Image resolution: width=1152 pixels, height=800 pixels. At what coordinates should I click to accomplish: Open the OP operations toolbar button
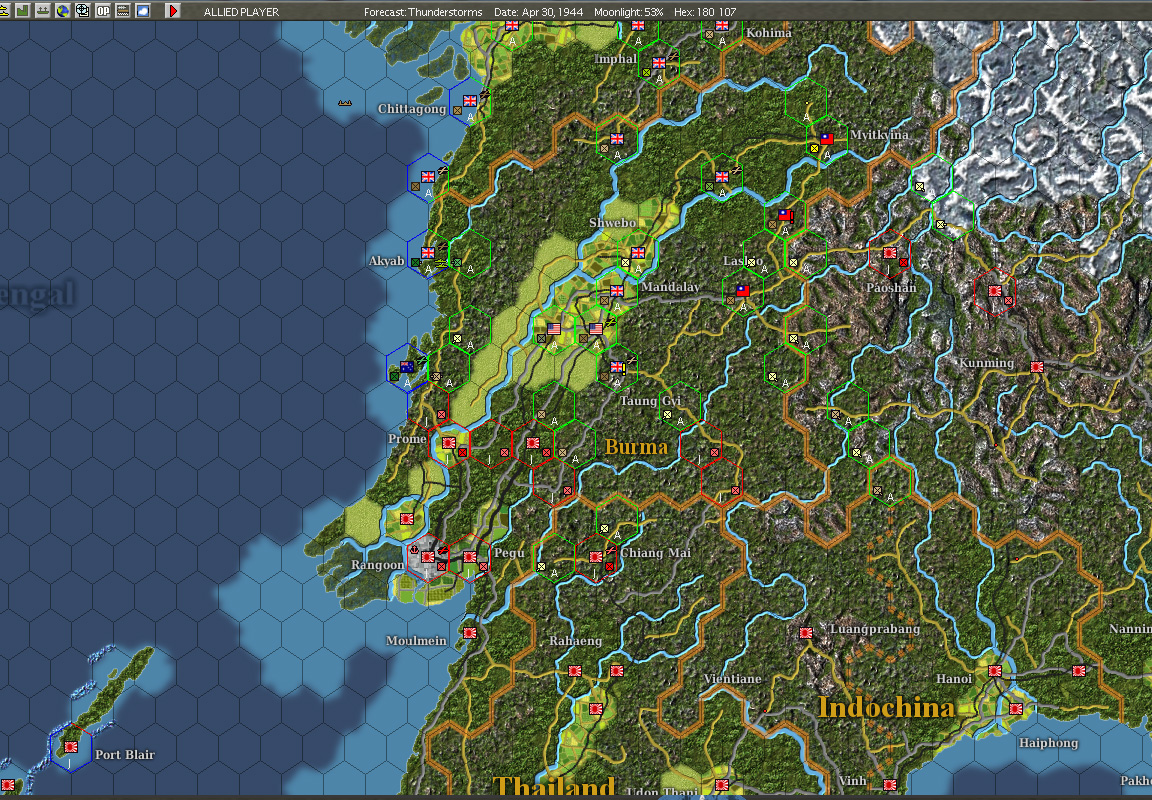click(103, 11)
